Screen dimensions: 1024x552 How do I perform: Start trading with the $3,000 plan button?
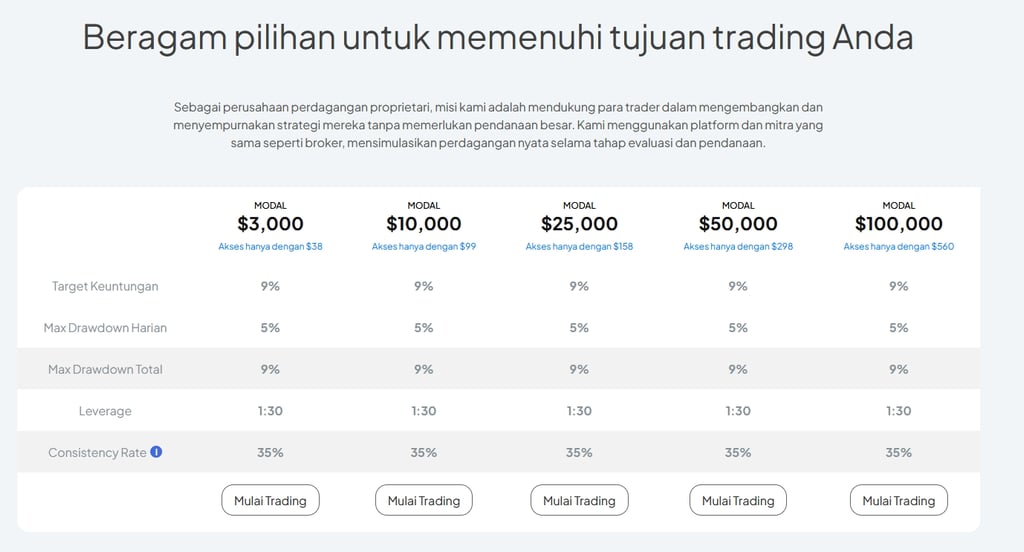tap(270, 500)
